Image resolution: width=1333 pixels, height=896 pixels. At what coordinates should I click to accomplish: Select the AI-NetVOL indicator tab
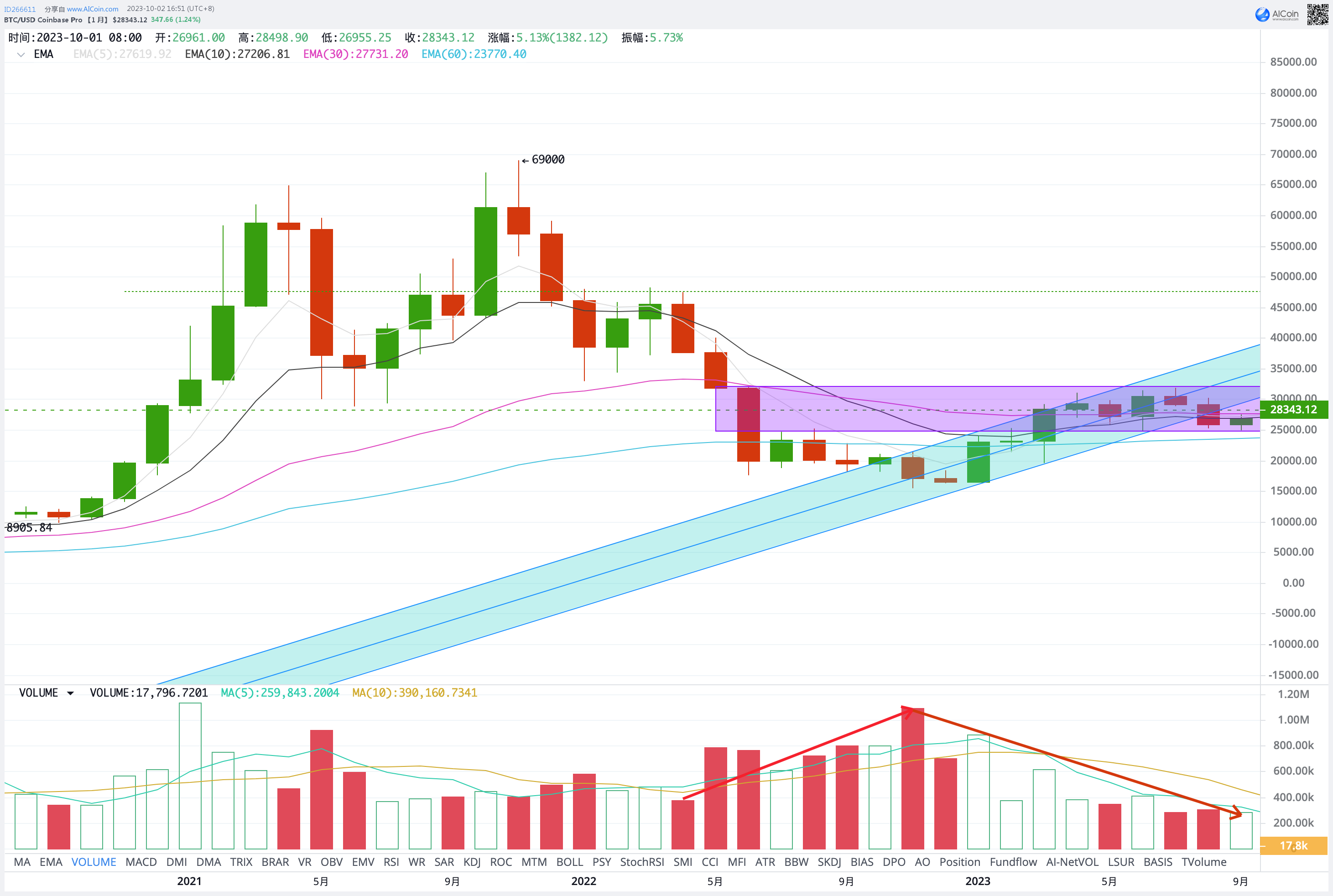[x=1072, y=862]
